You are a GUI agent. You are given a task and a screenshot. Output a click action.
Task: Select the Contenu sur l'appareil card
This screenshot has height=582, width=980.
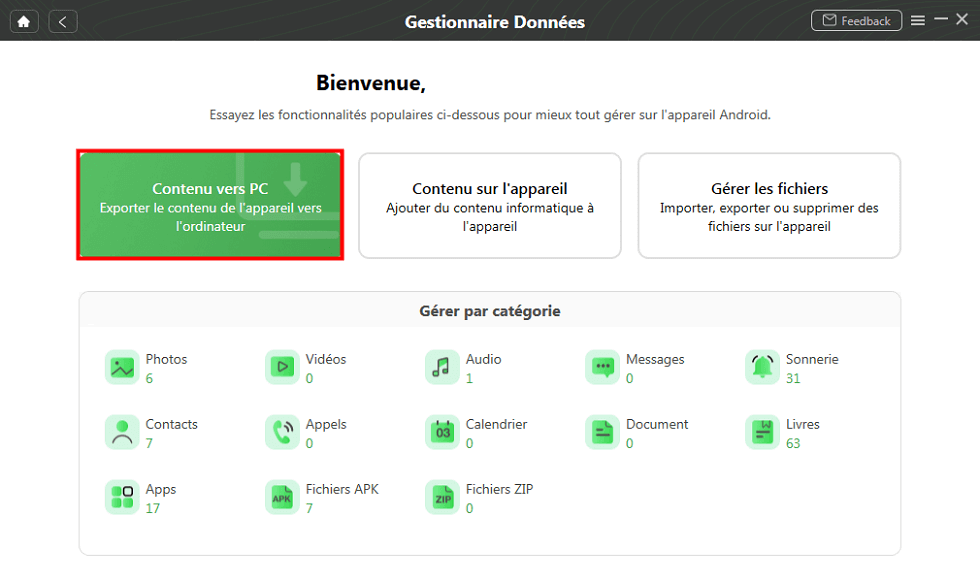(x=490, y=206)
